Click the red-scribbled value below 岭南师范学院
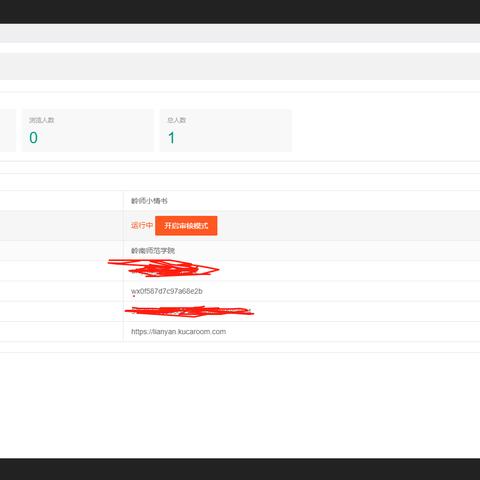Screen dimensions: 480x480 point(163,268)
